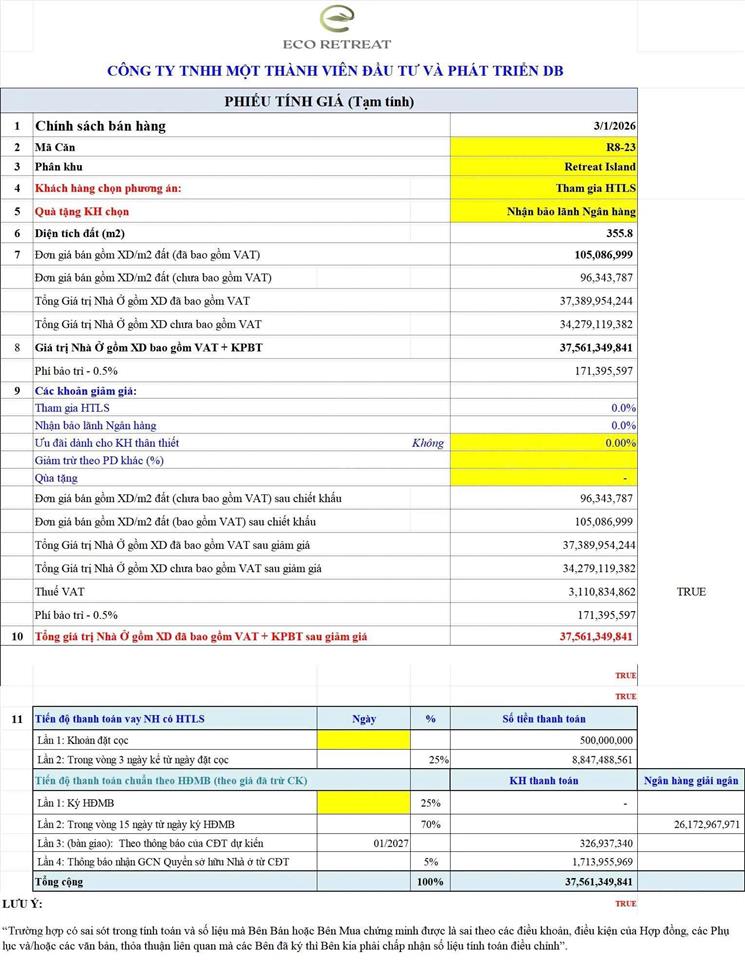Select the '100%' total percentage cell

(430, 882)
